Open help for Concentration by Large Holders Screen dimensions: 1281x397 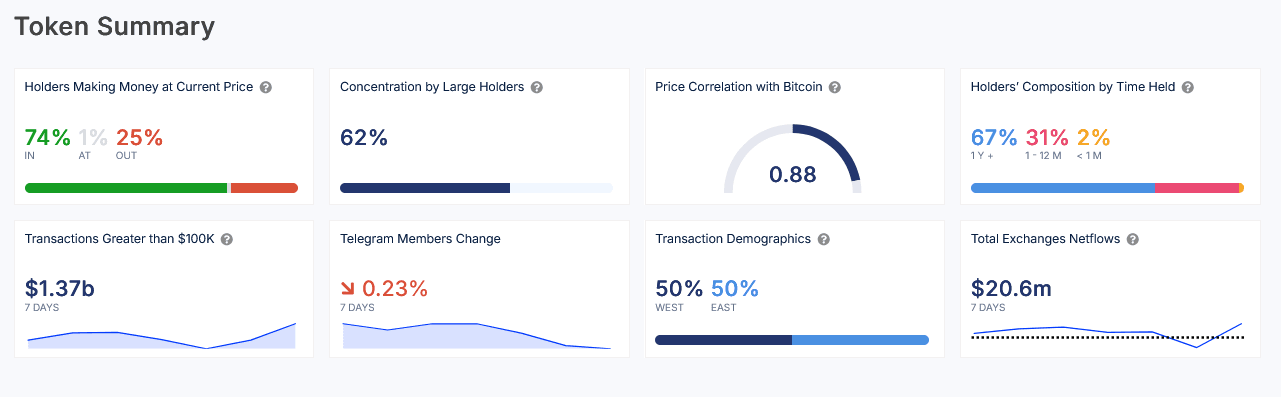tap(536, 87)
